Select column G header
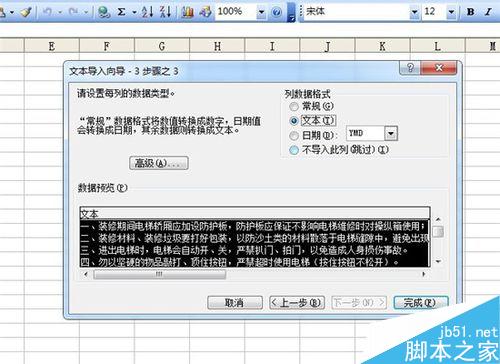500x364 pixels. click(x=162, y=46)
